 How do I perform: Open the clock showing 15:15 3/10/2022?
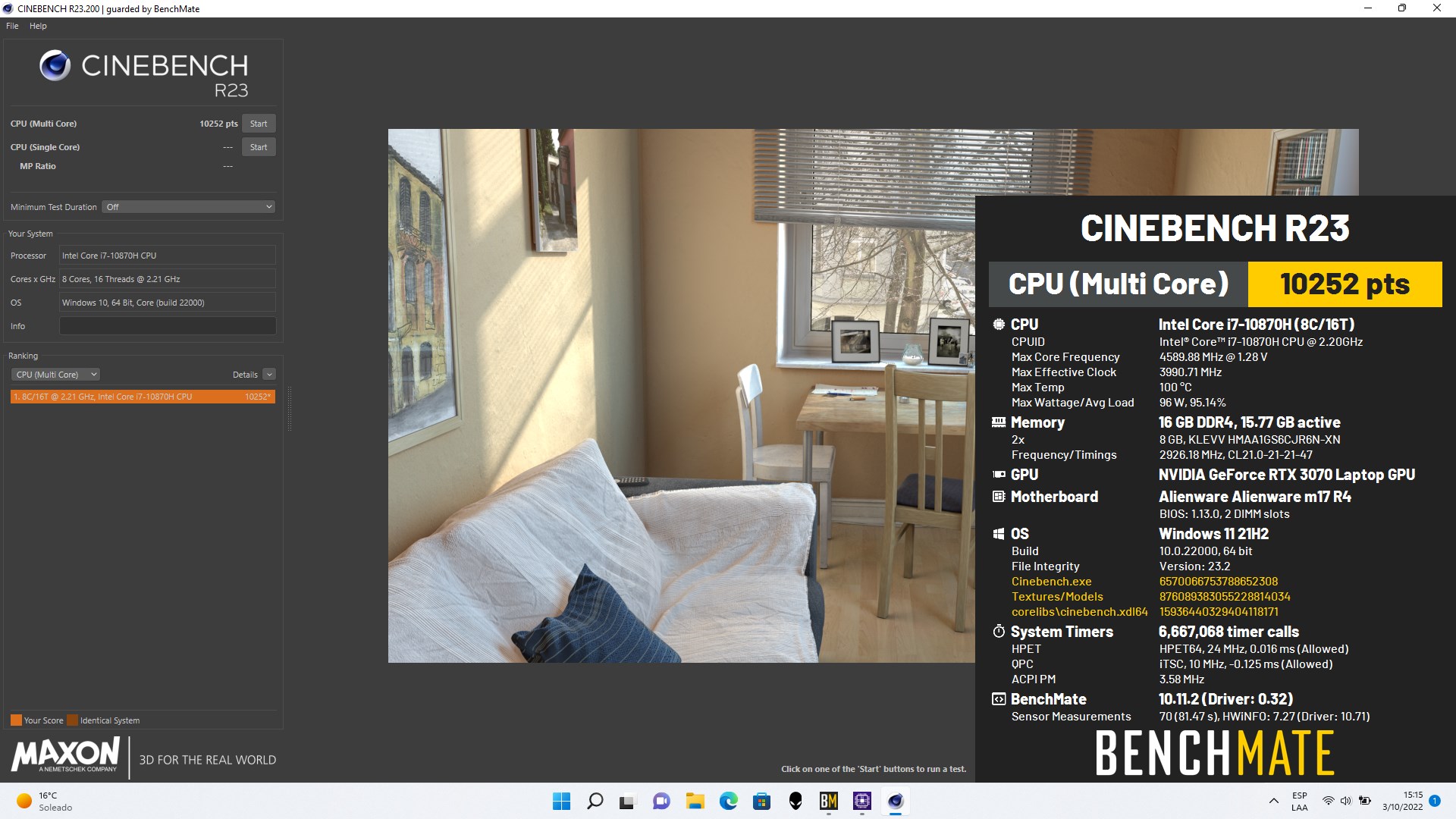pos(1403,801)
